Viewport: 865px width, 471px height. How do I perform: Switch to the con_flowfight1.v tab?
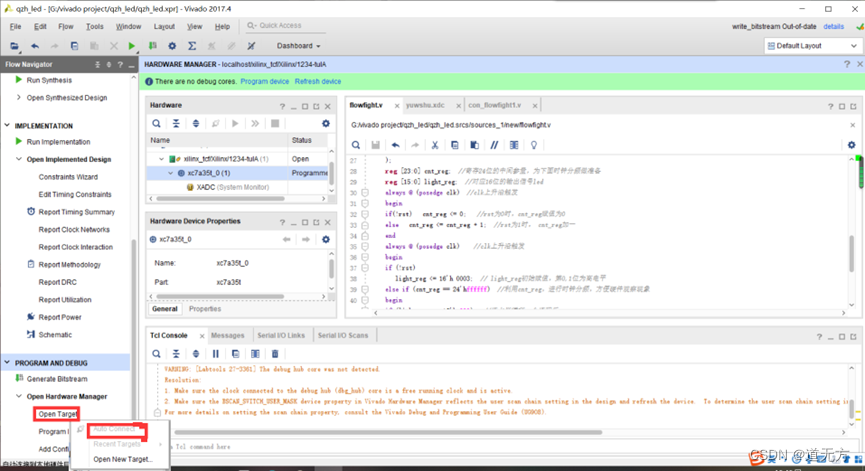tap(494, 105)
